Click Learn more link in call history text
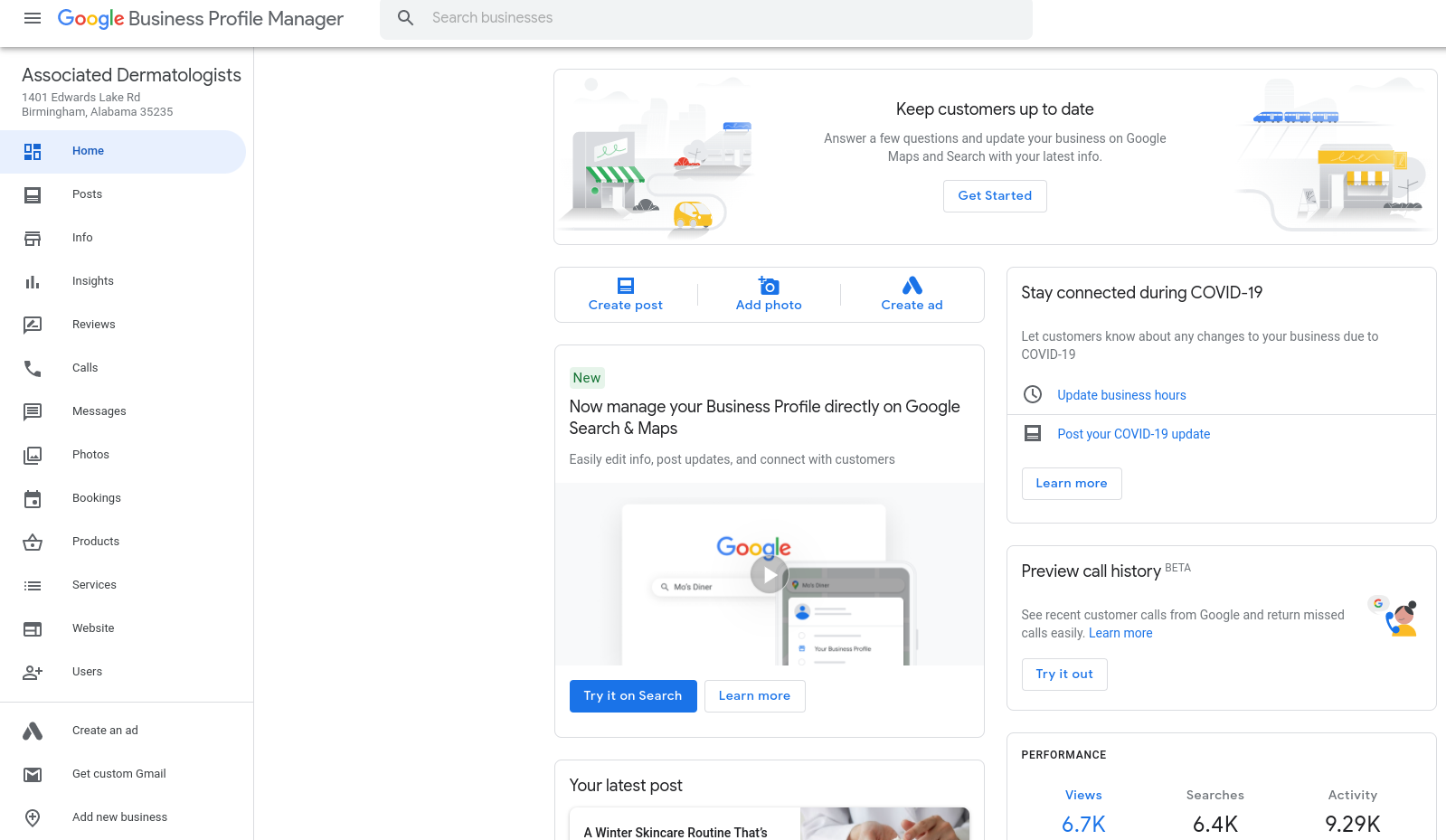The width and height of the screenshot is (1446, 840). coord(1120,634)
